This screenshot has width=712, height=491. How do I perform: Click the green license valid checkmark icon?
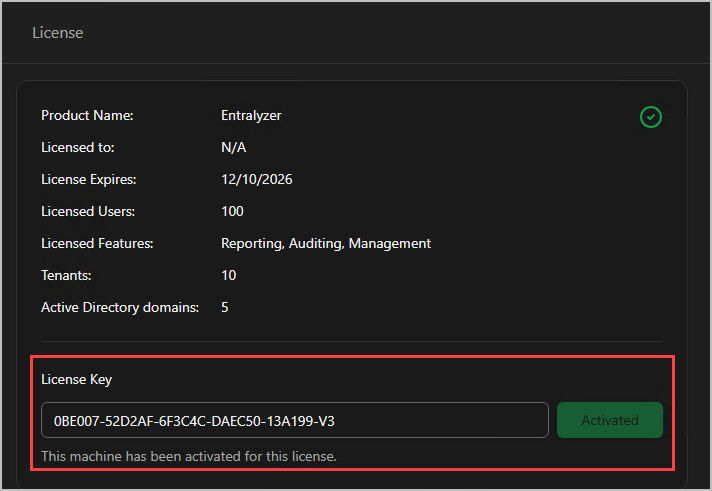[651, 117]
